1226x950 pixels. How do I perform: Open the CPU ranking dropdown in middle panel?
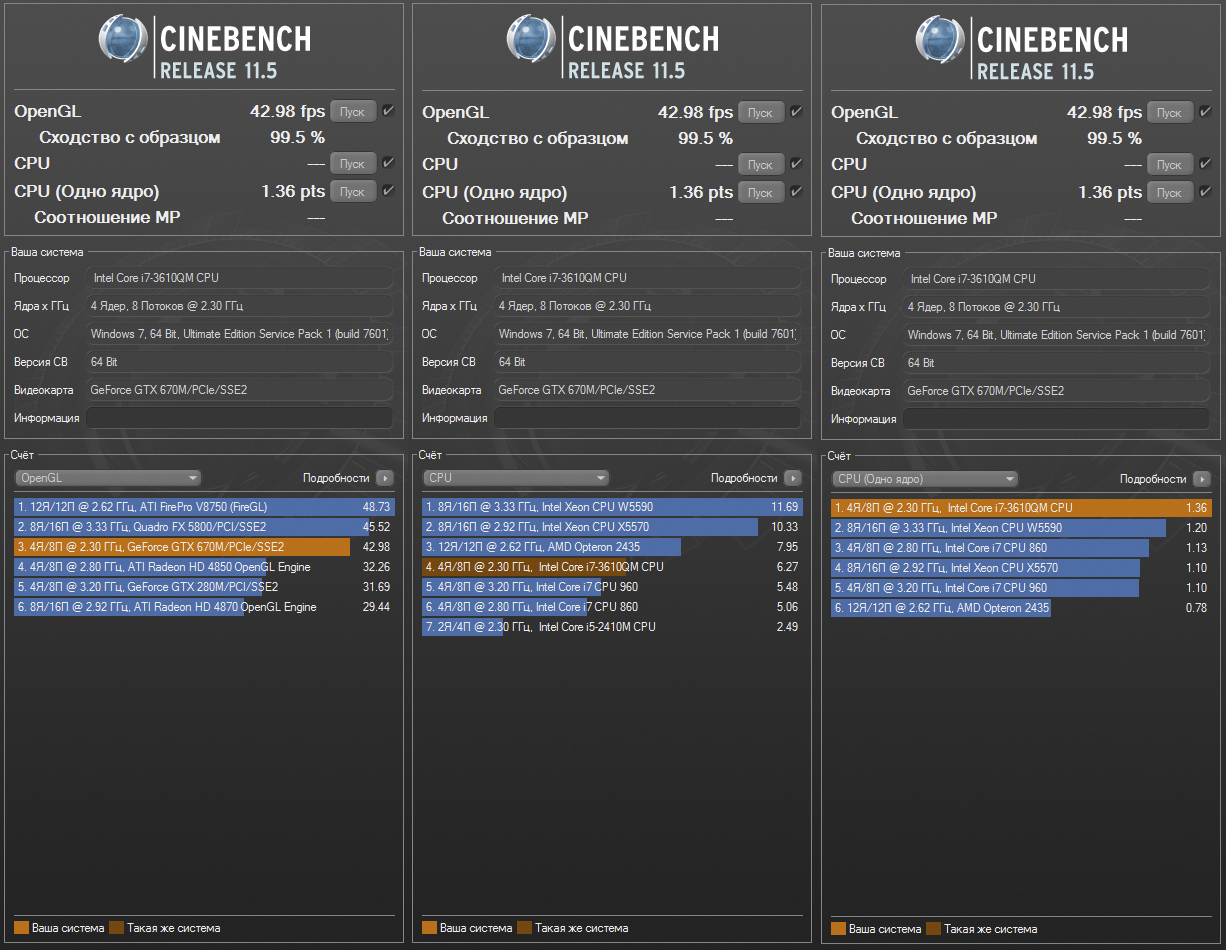516,478
